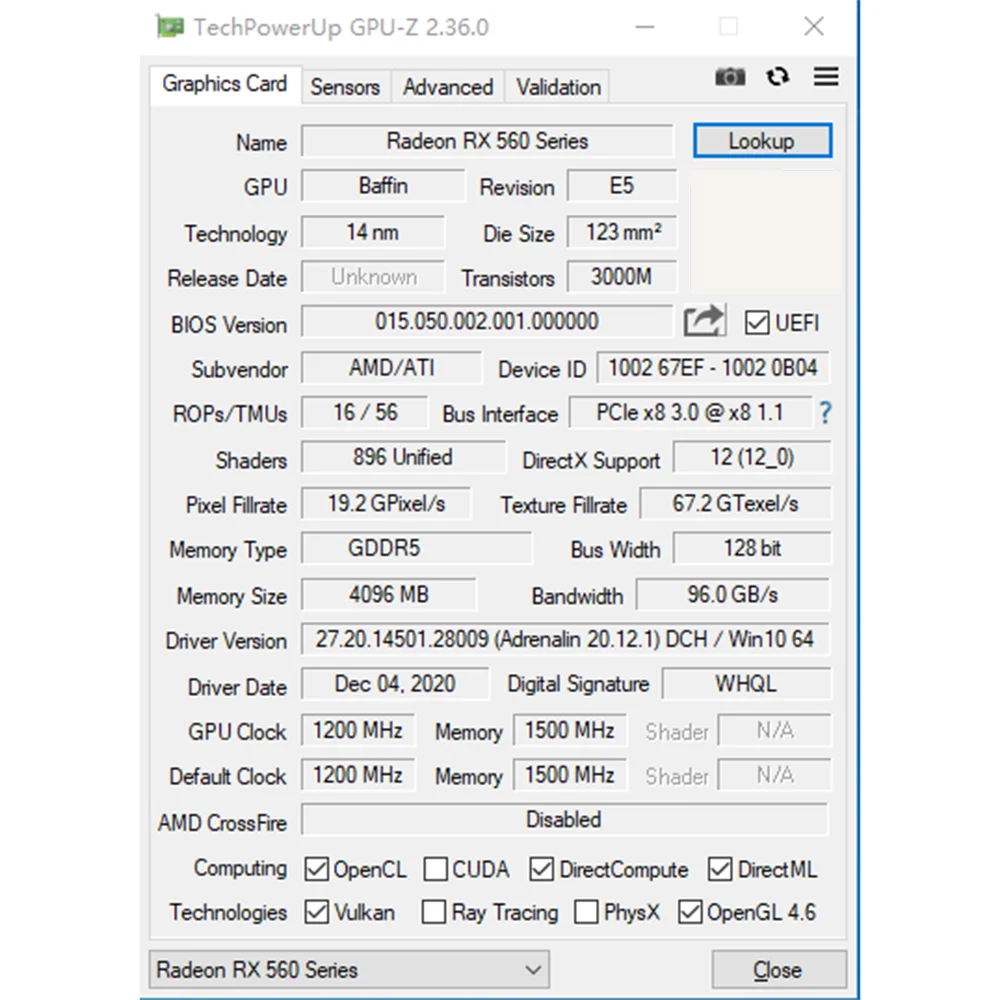Click the GPU Clock field 1200 MHz
1000x1000 pixels.
[358, 730]
